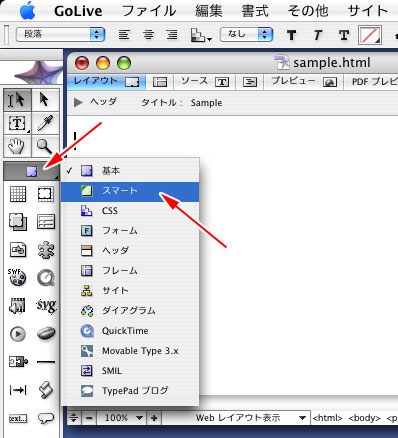Screen dimensions: 398x438
Task: Pick the marquee text object
Action: click(x=18, y=418)
